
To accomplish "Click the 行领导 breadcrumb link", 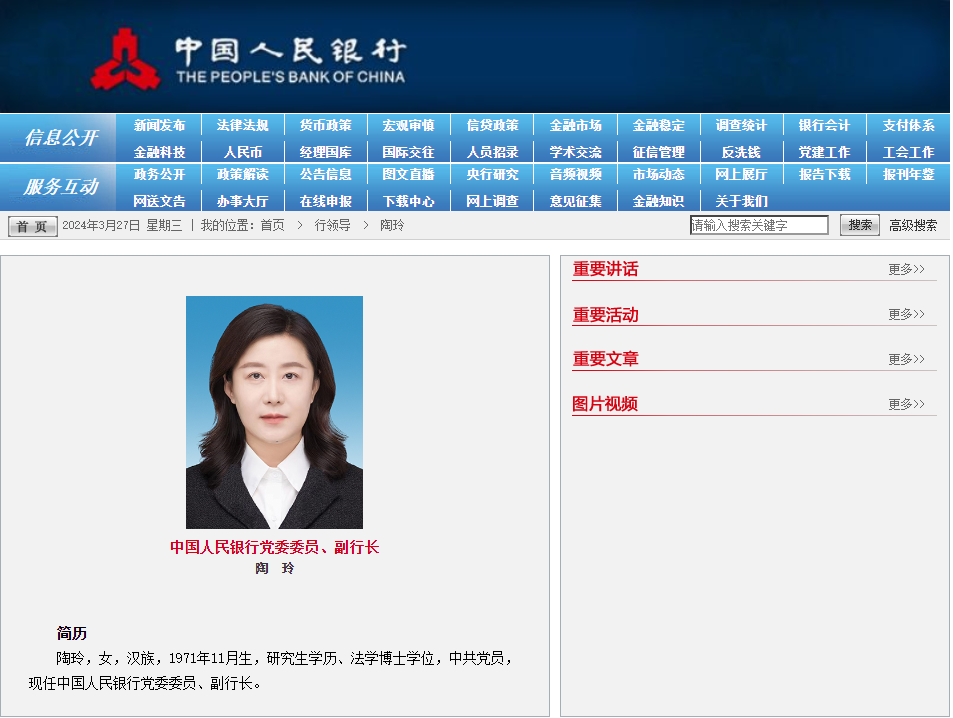I will pos(332,225).
